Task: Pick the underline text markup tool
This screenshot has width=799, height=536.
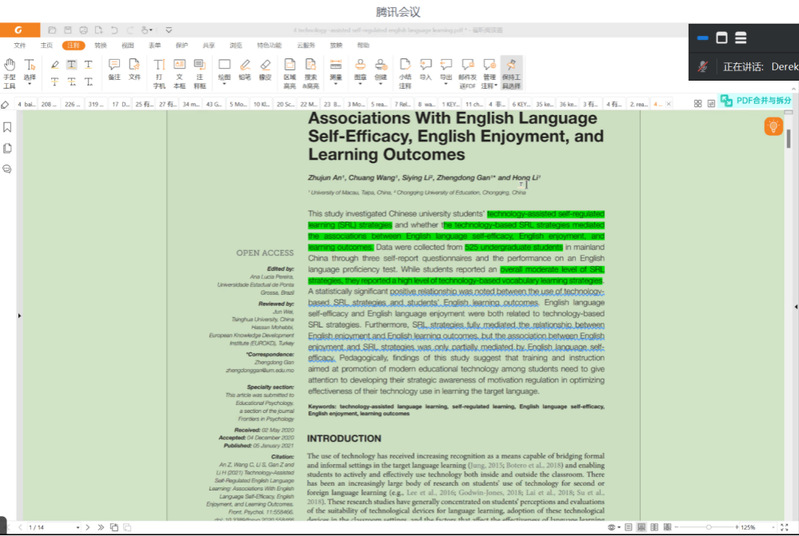Action: click(89, 65)
